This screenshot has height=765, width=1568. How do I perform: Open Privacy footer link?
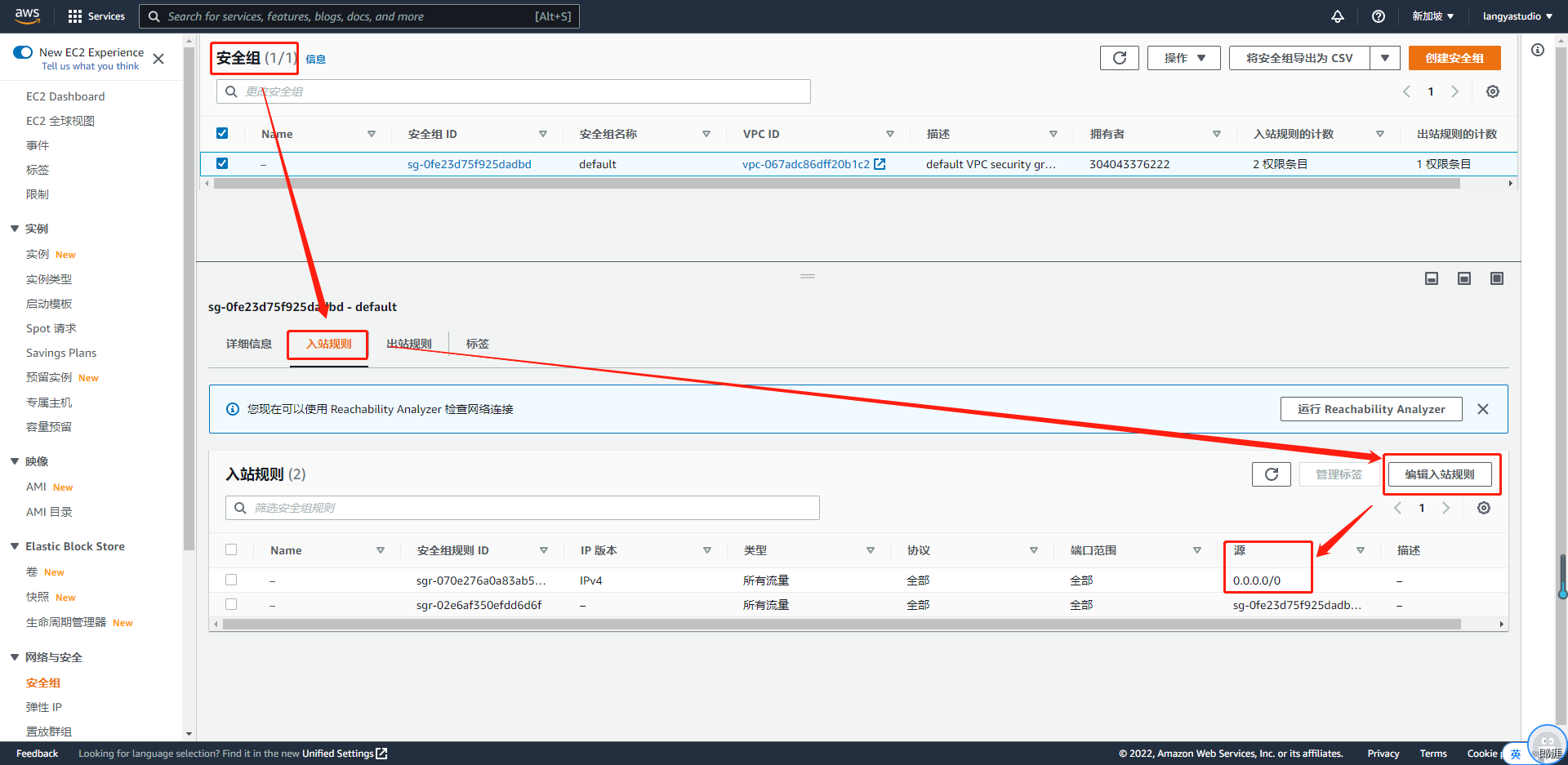coord(1383,754)
